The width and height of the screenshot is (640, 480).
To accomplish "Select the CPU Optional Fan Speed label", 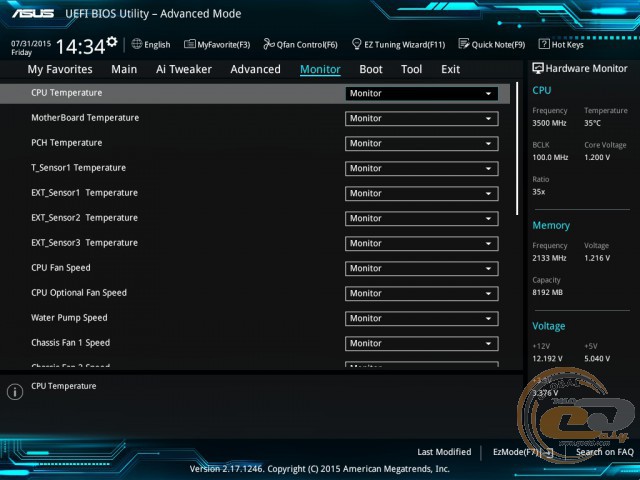I will [79, 293].
